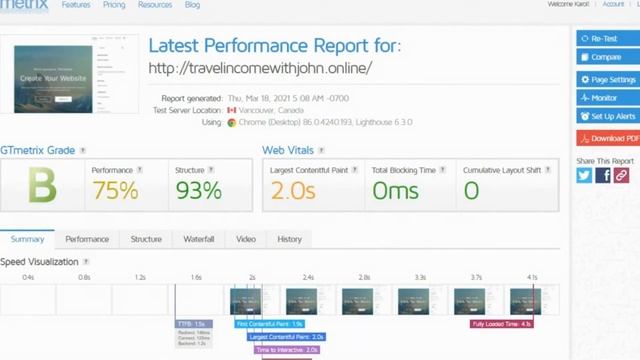The width and height of the screenshot is (640, 360).
Task: Click the Cumulative Layout Shift 0 value
Action: click(x=471, y=191)
